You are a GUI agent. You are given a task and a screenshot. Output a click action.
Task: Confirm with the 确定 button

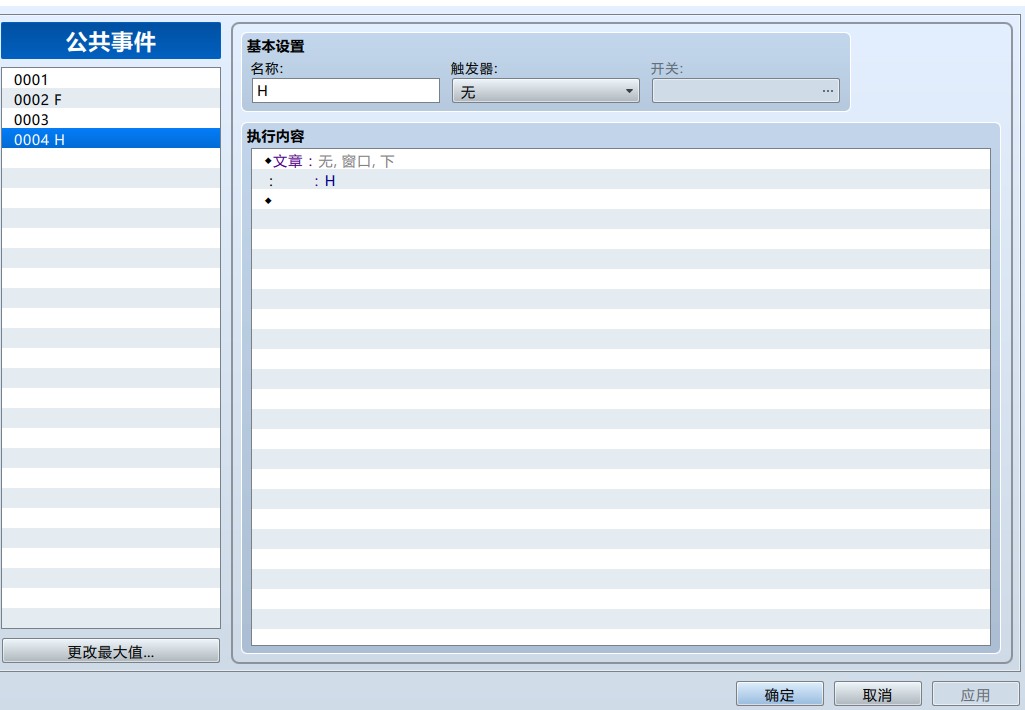(x=780, y=694)
